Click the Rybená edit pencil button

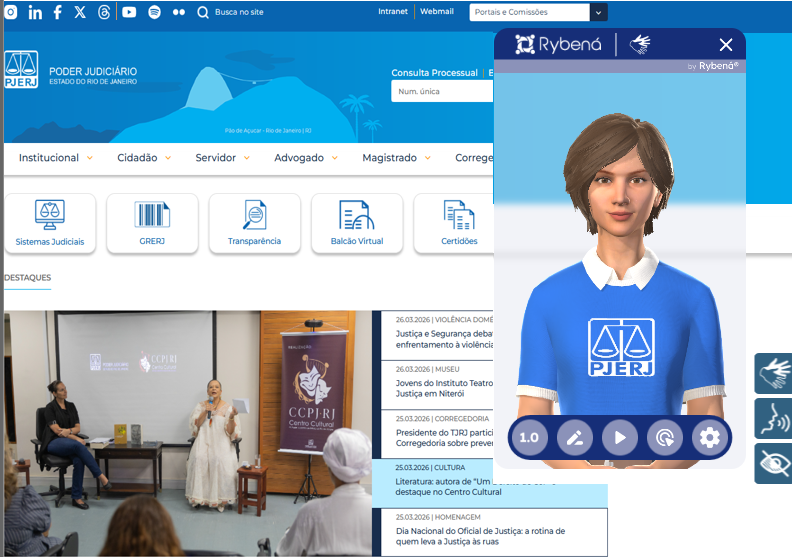574,437
